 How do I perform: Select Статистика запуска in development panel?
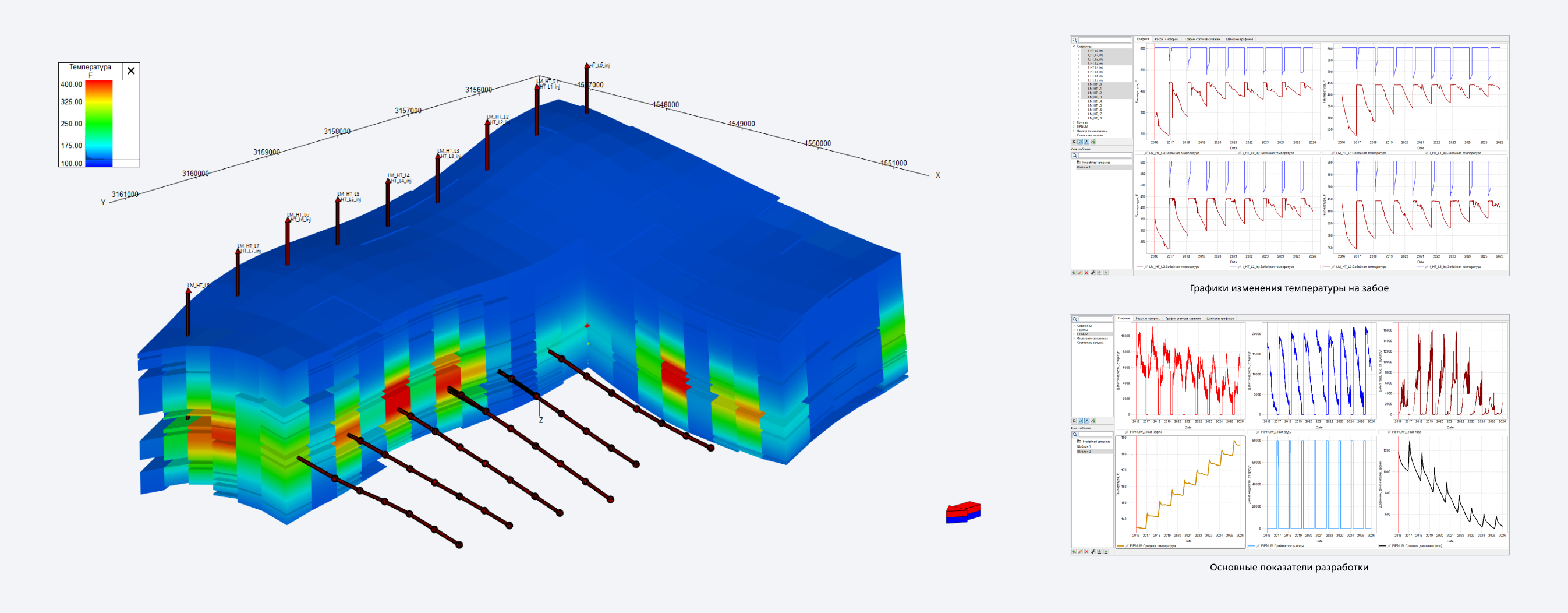pyautogui.click(x=1090, y=343)
